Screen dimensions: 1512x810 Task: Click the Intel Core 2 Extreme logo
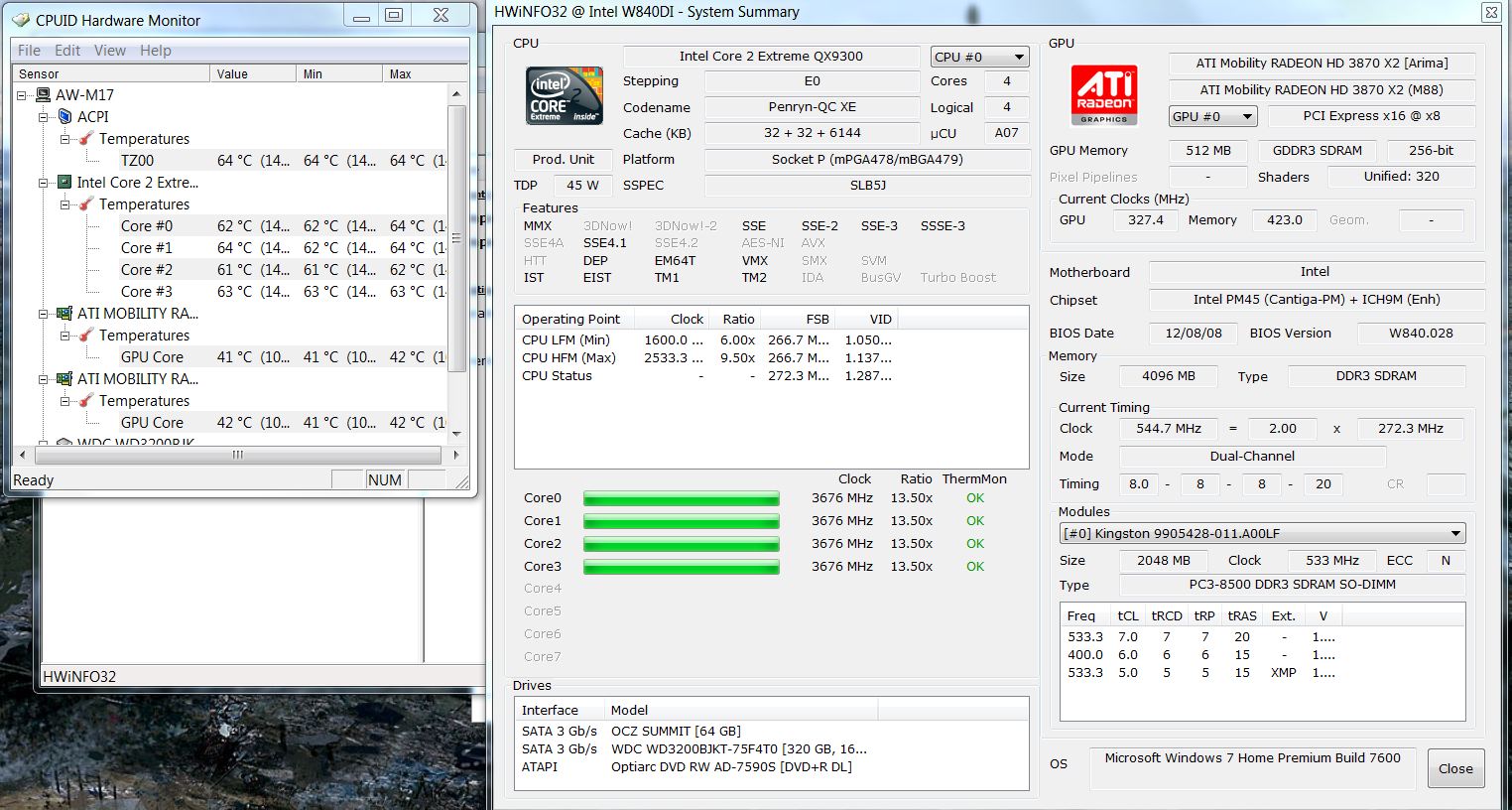[x=564, y=95]
